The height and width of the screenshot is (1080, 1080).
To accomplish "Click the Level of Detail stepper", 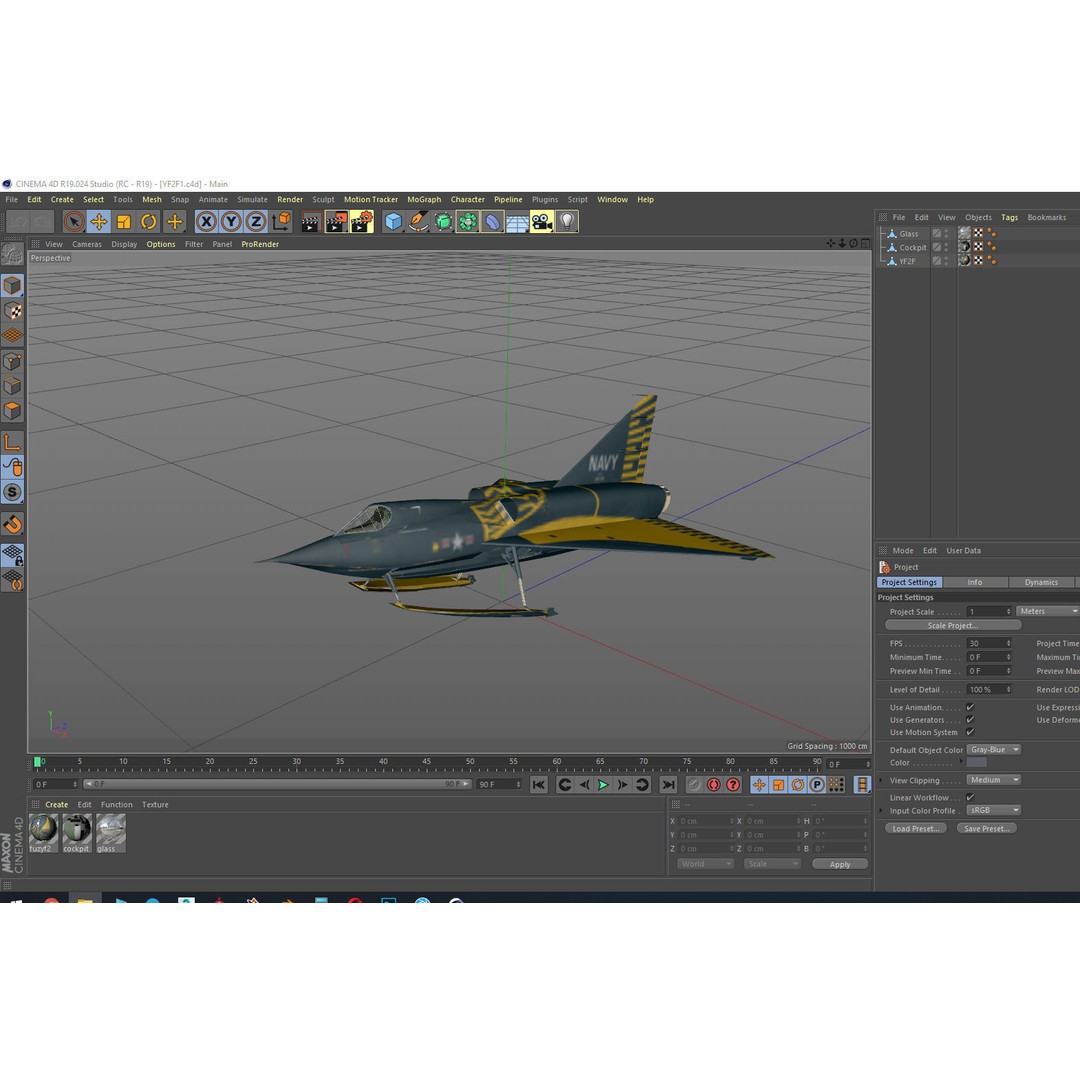I will [1008, 689].
